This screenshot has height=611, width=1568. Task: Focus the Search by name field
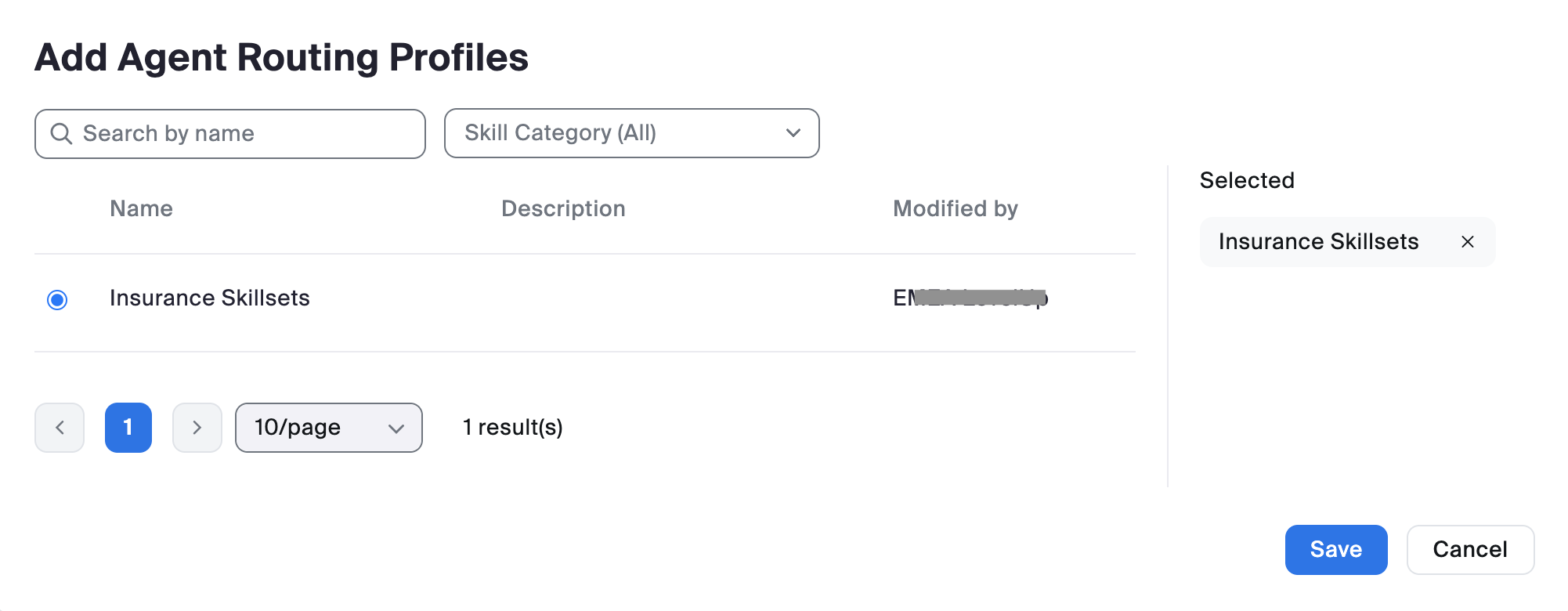coord(243,134)
